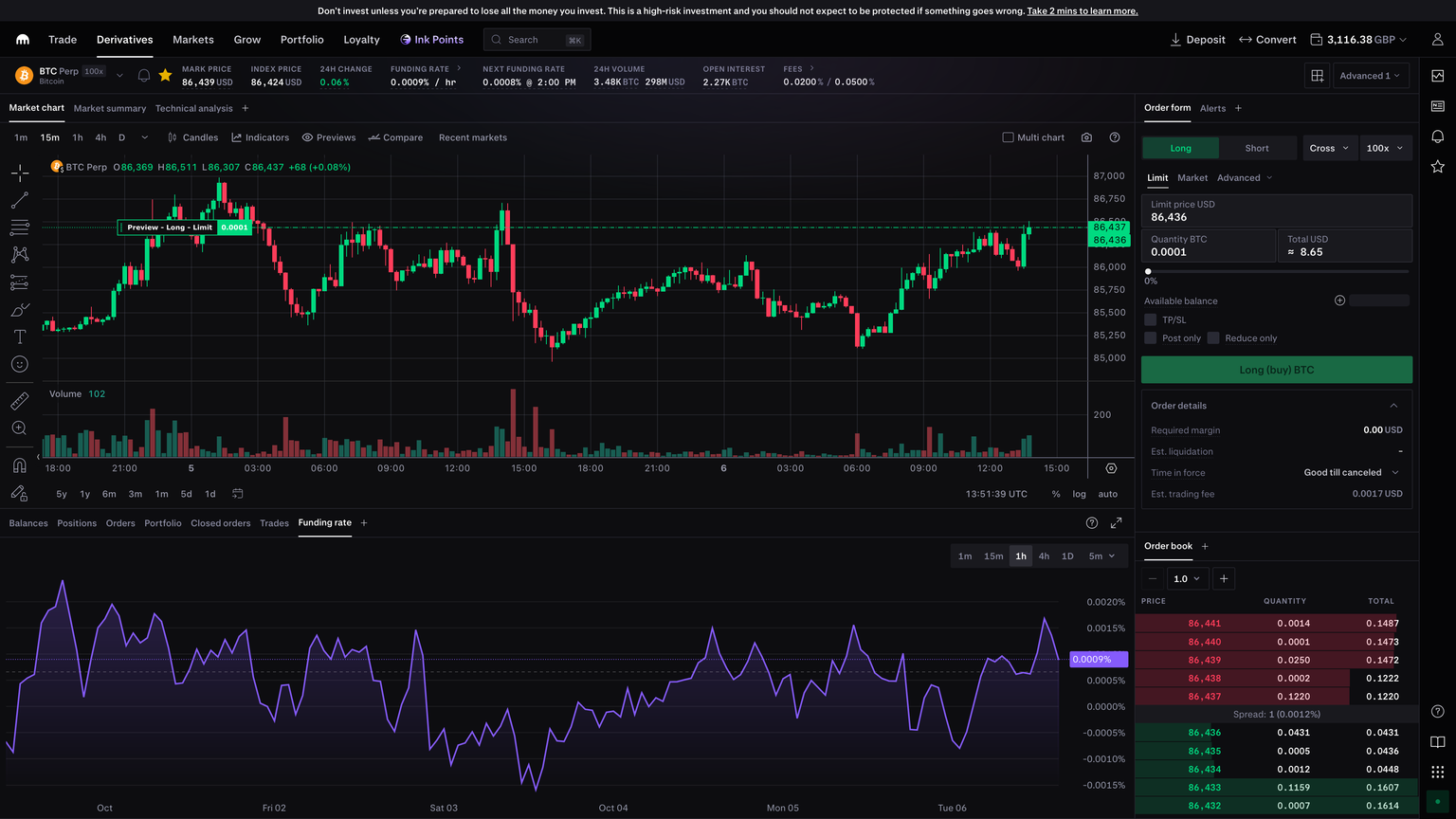Toggle log scale on the chart

1079,494
